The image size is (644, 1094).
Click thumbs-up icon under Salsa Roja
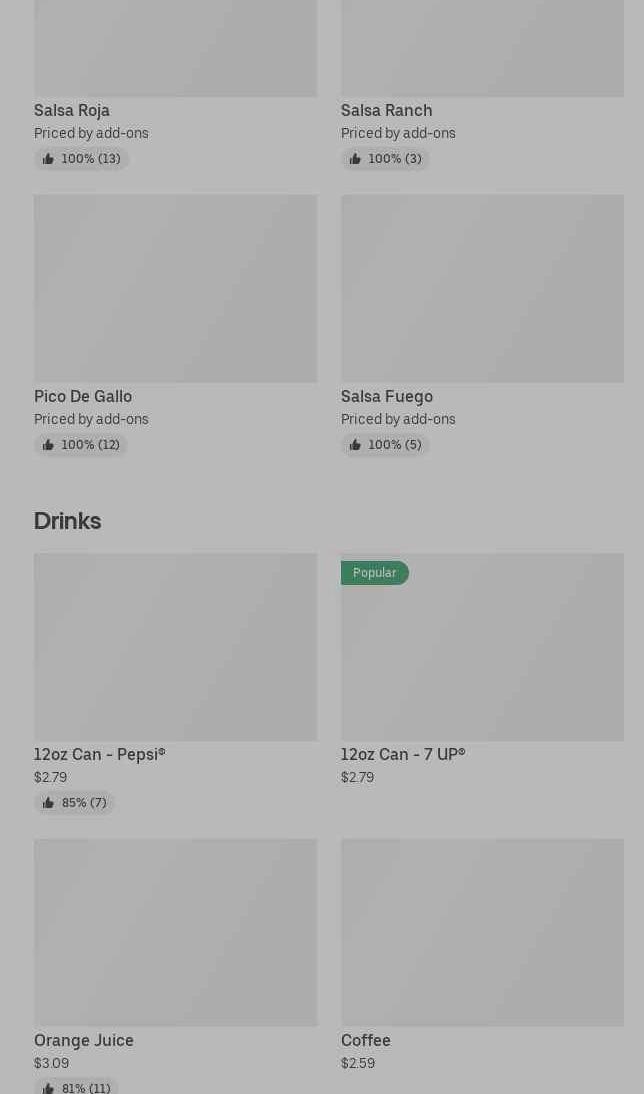48,159
